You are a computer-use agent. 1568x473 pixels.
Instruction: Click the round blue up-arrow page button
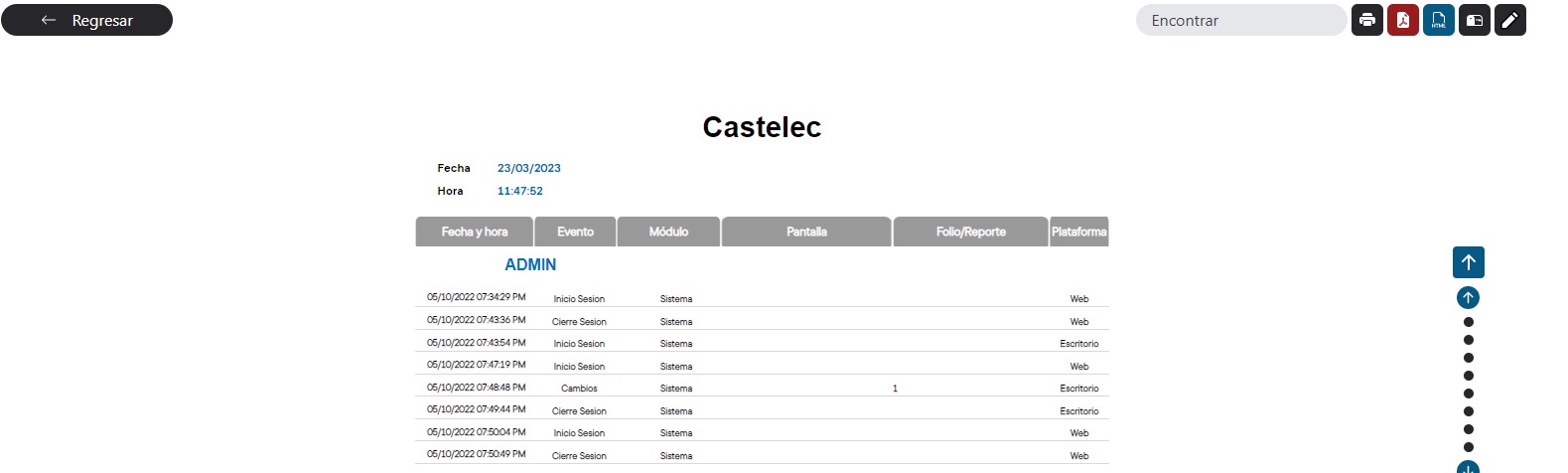click(x=1469, y=297)
